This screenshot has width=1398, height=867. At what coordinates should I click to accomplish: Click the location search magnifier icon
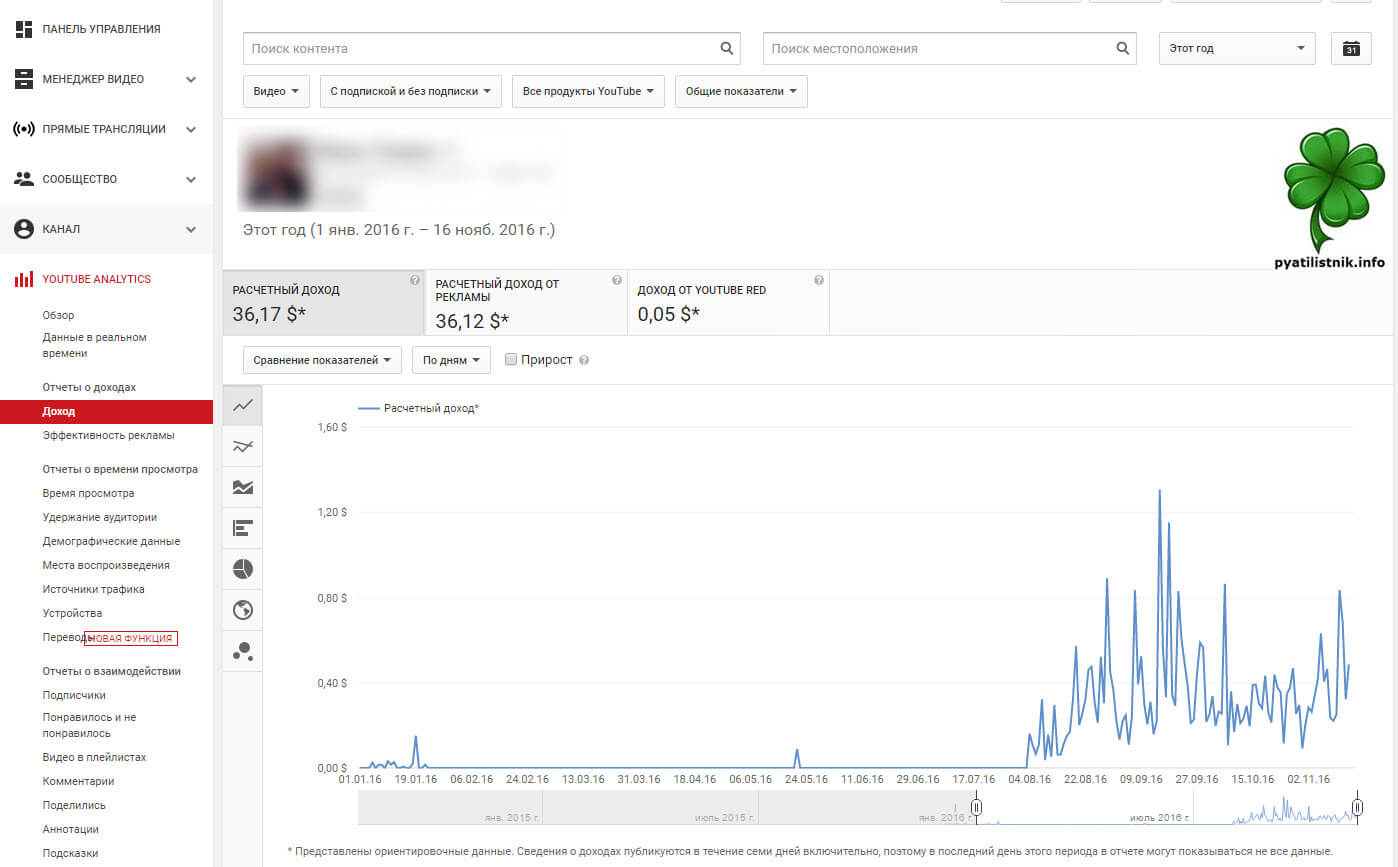1123,48
